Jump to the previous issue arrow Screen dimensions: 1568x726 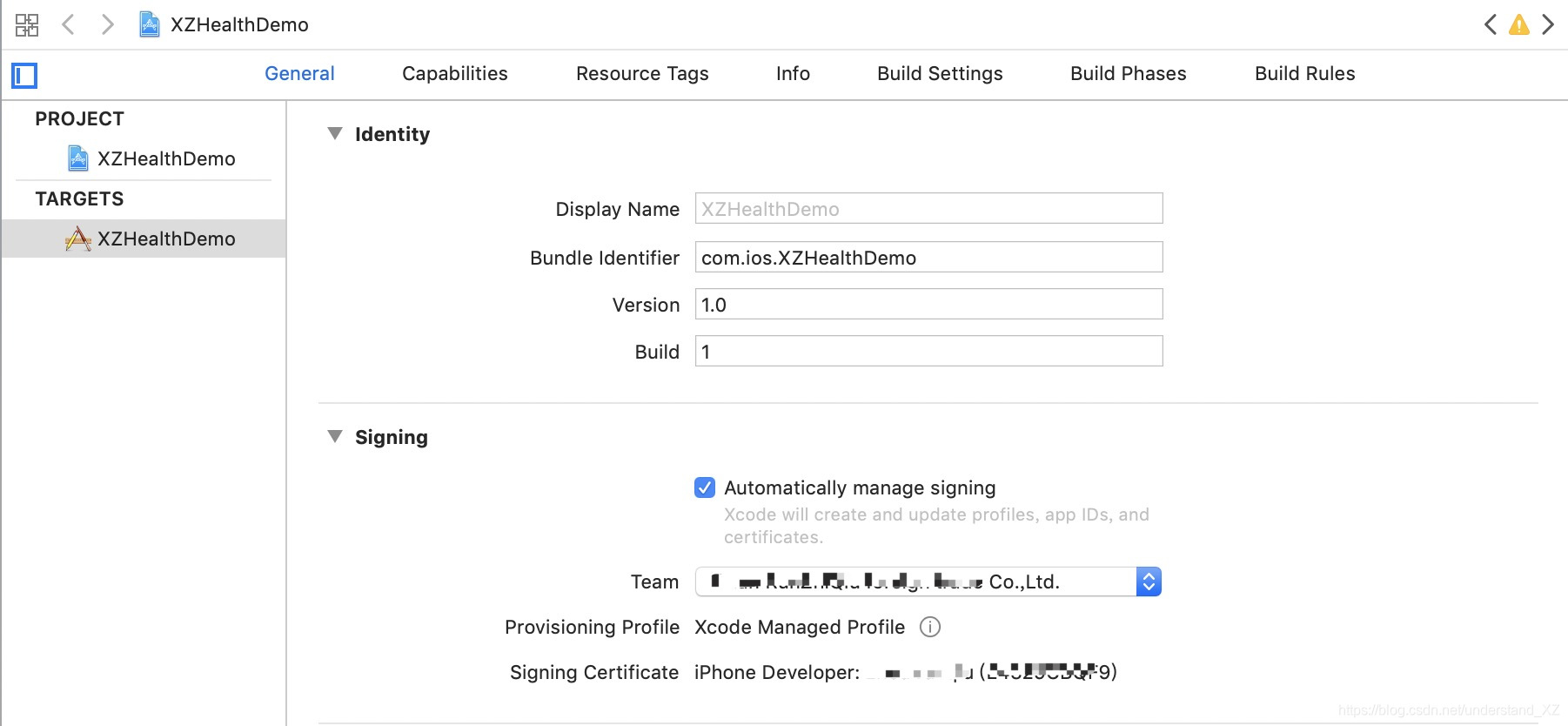[x=1491, y=24]
